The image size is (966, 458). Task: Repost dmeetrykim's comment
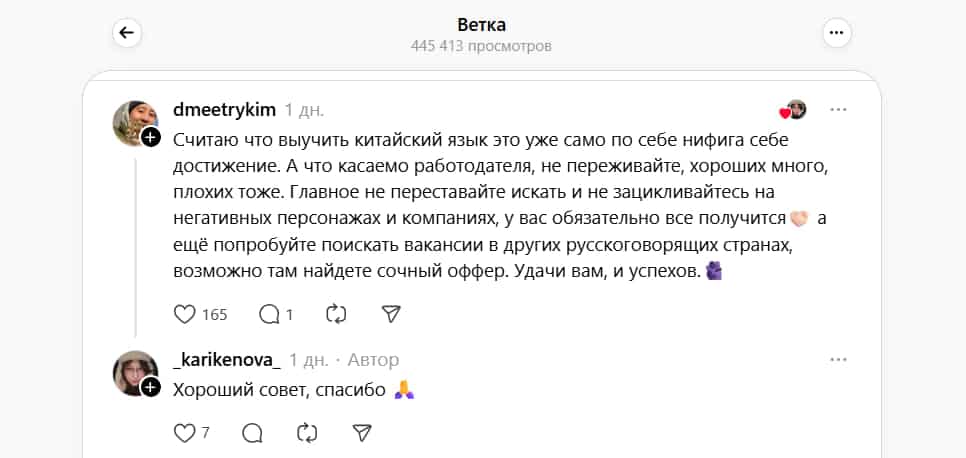click(336, 314)
